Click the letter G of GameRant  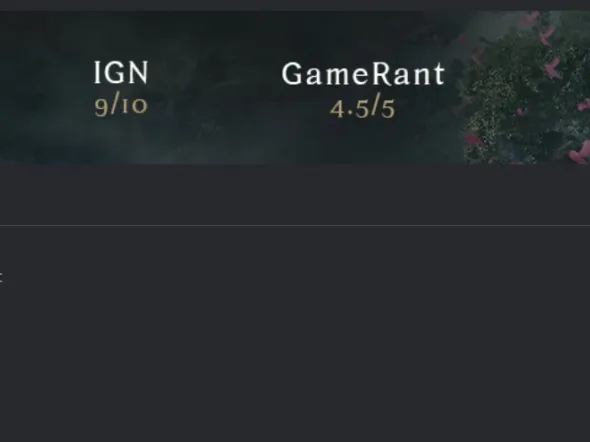[292, 74]
